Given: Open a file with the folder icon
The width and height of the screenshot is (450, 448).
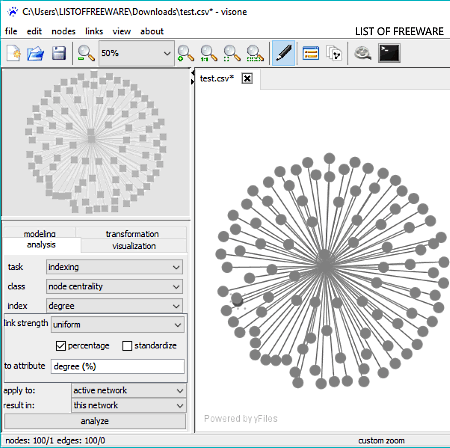Looking at the screenshot, I should pos(36,53).
